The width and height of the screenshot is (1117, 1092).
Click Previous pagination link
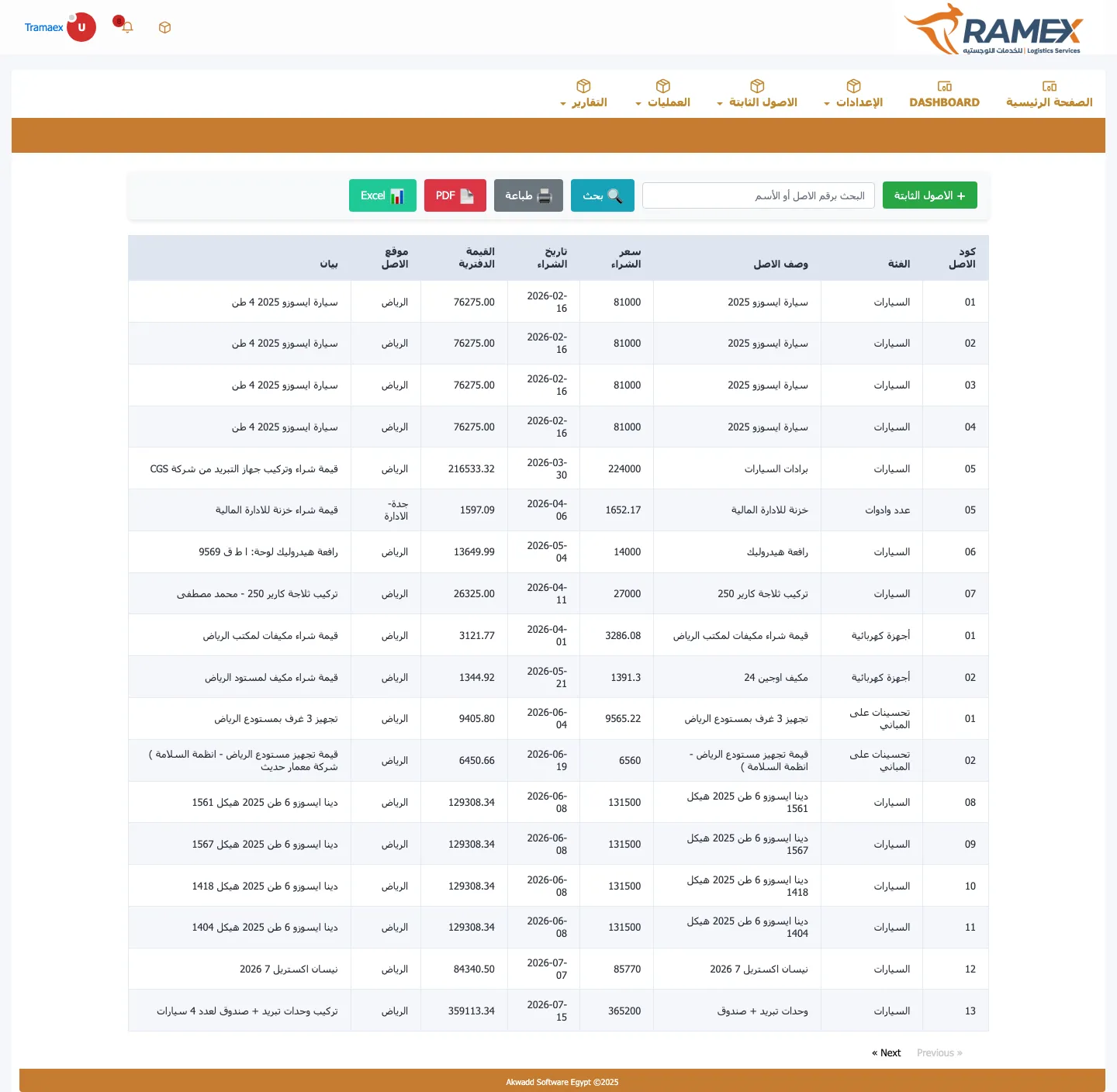pos(939,1052)
